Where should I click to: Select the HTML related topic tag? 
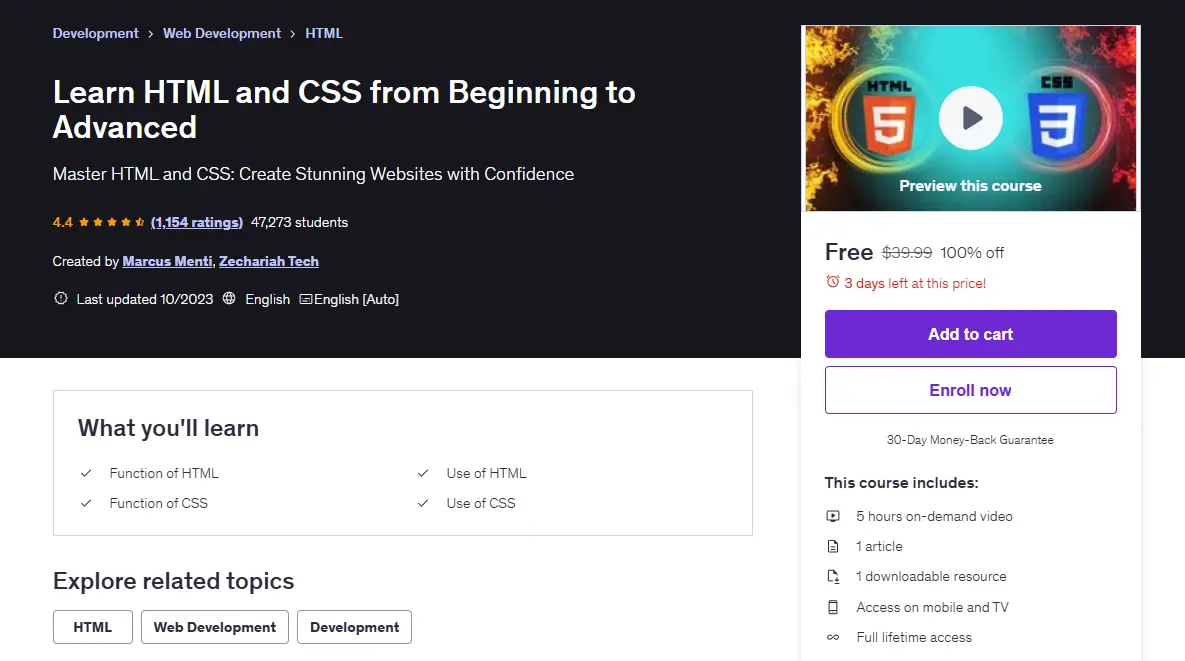click(x=92, y=627)
